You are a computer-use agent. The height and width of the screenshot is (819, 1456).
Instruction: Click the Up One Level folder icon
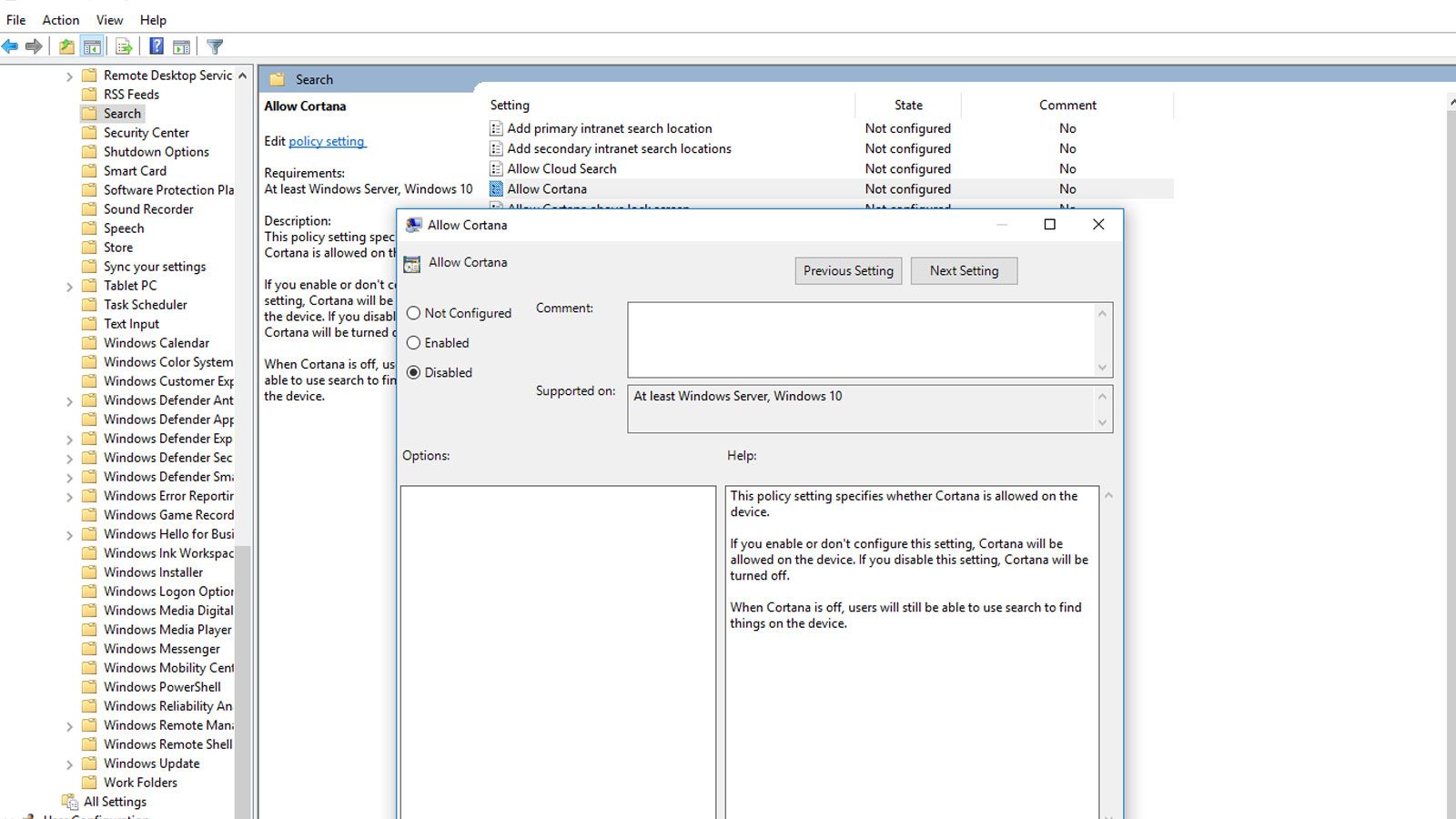(66, 46)
